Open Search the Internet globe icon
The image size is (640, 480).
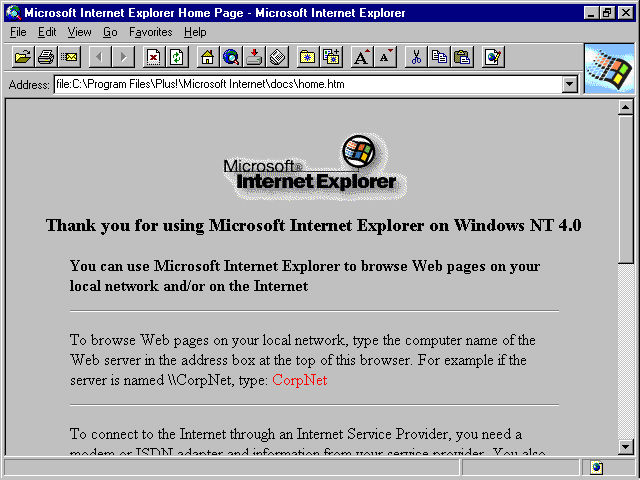[x=231, y=57]
